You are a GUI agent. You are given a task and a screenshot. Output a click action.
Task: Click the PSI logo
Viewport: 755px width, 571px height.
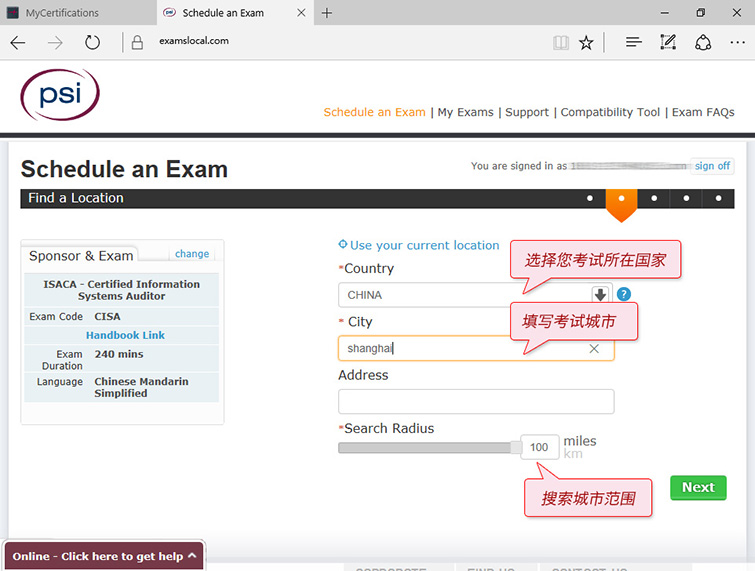[60, 95]
